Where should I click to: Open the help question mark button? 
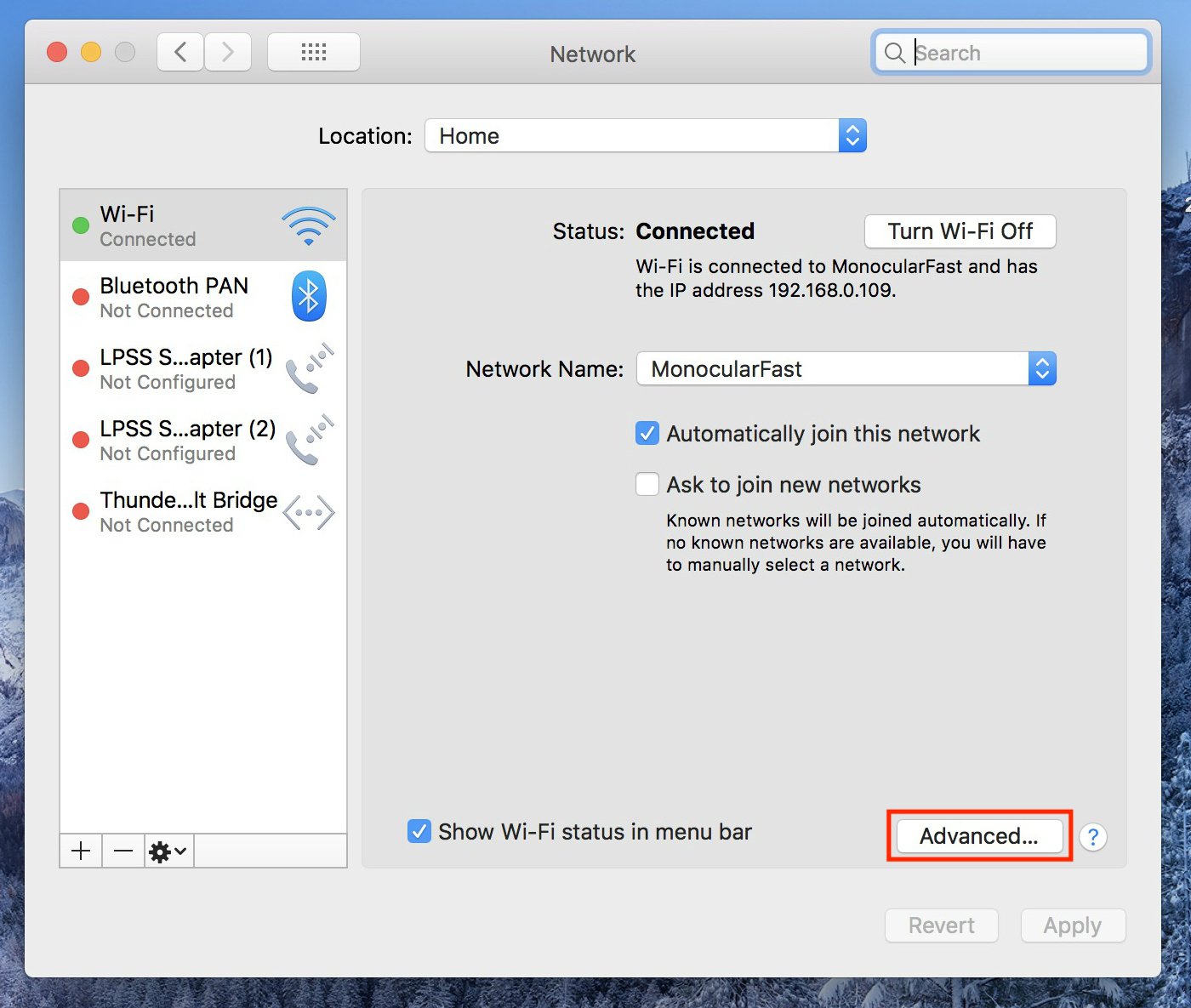pyautogui.click(x=1093, y=837)
